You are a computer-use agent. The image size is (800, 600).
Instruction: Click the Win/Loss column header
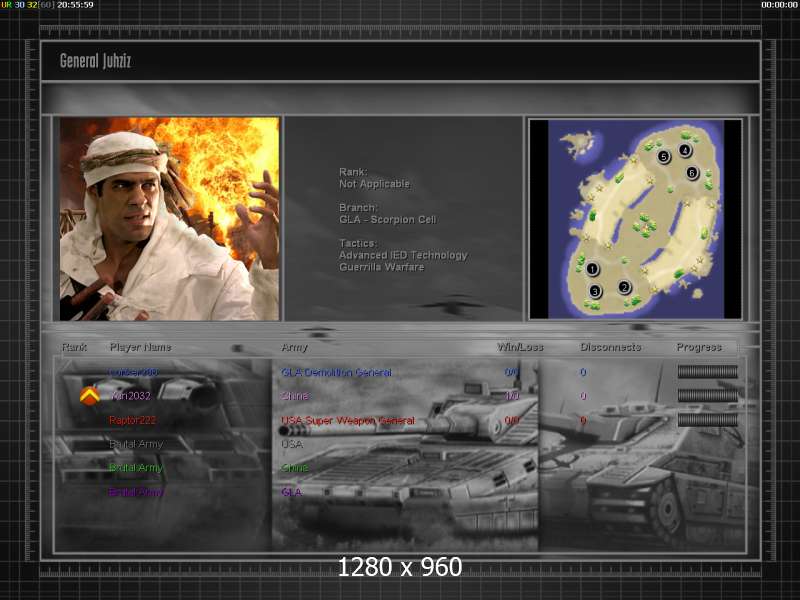520,347
